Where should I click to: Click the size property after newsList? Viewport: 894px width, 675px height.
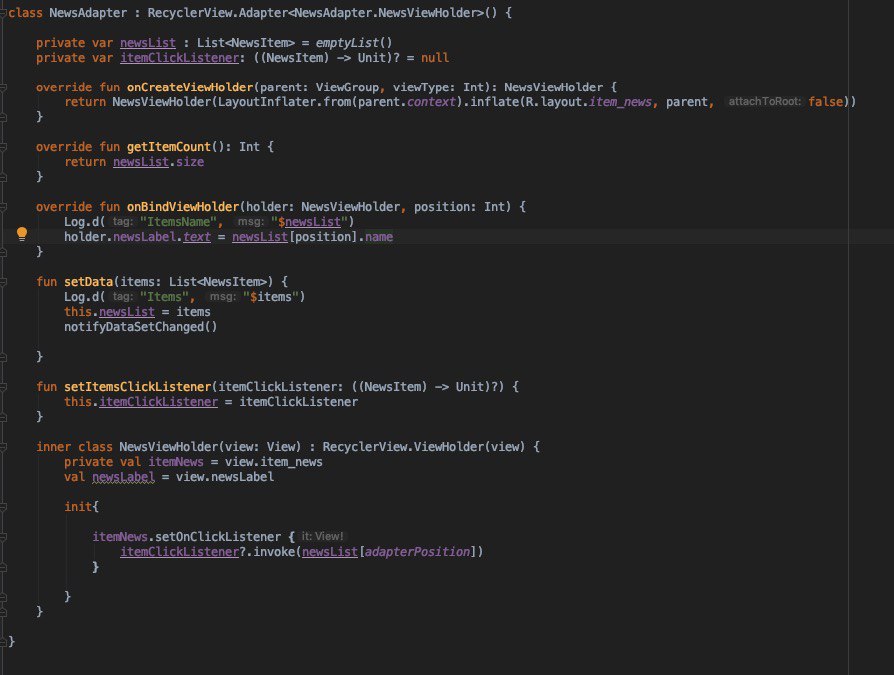point(190,162)
